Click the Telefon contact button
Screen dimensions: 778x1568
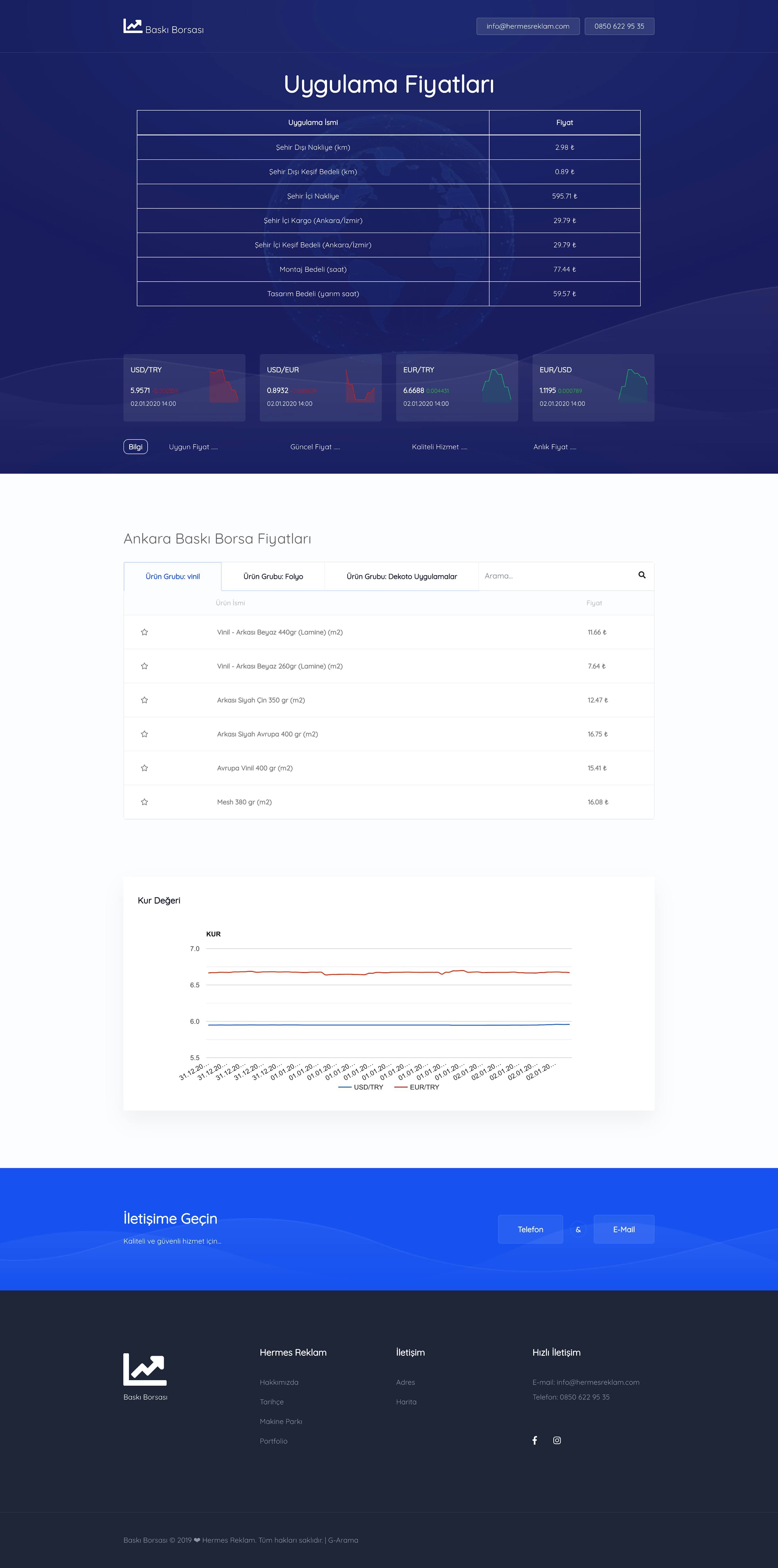530,1229
